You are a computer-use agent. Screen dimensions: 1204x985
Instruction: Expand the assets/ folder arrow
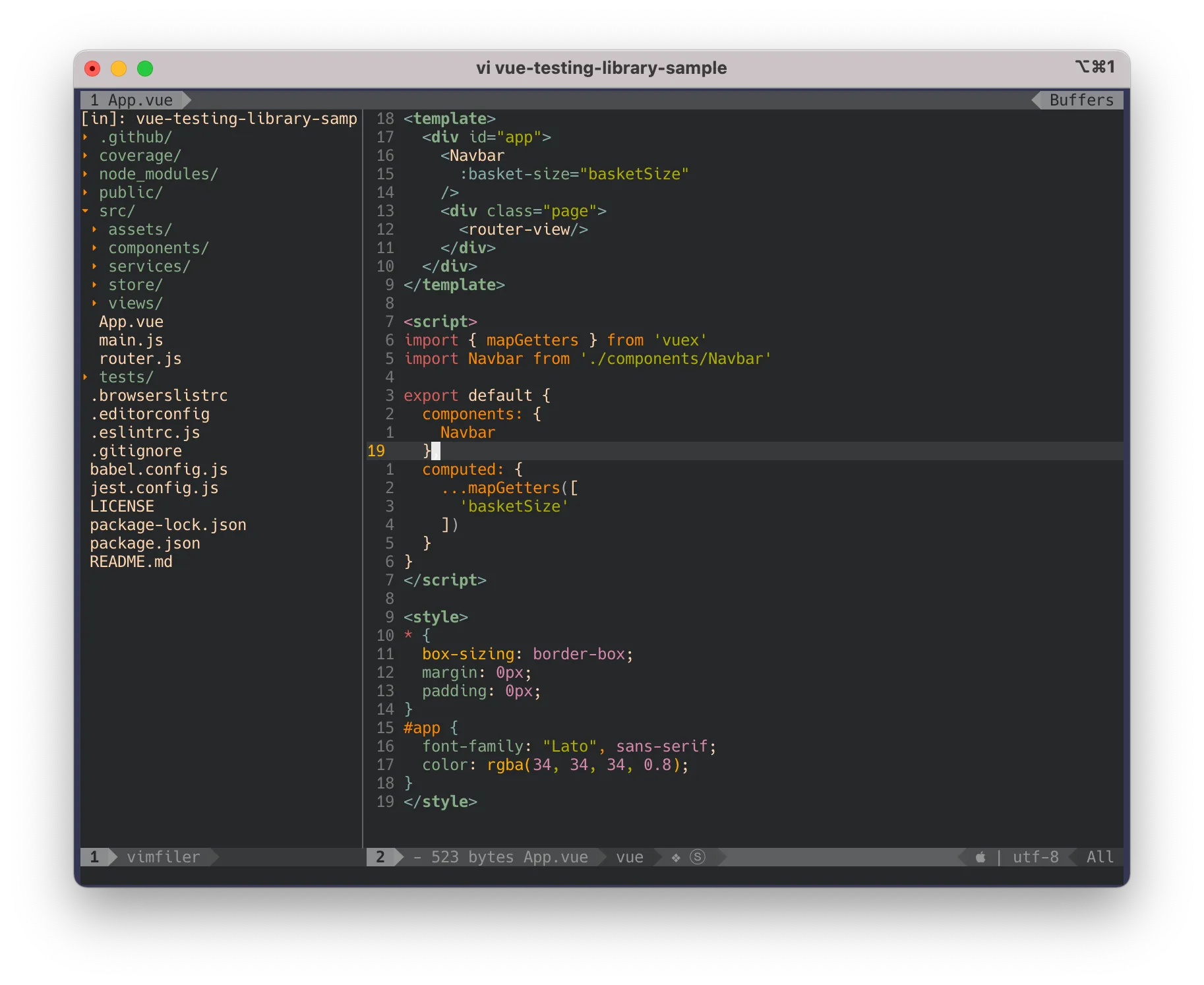94,229
